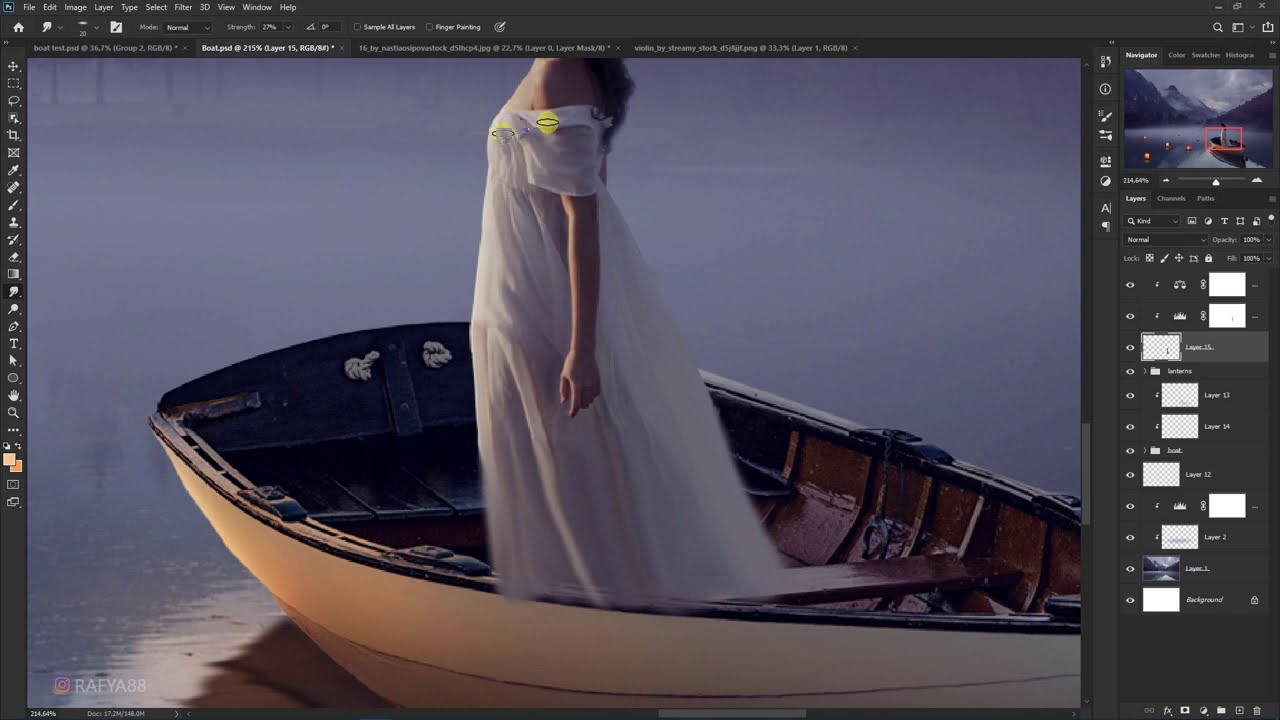Select the Crop tool
The width and height of the screenshot is (1280, 720).
coord(13,135)
